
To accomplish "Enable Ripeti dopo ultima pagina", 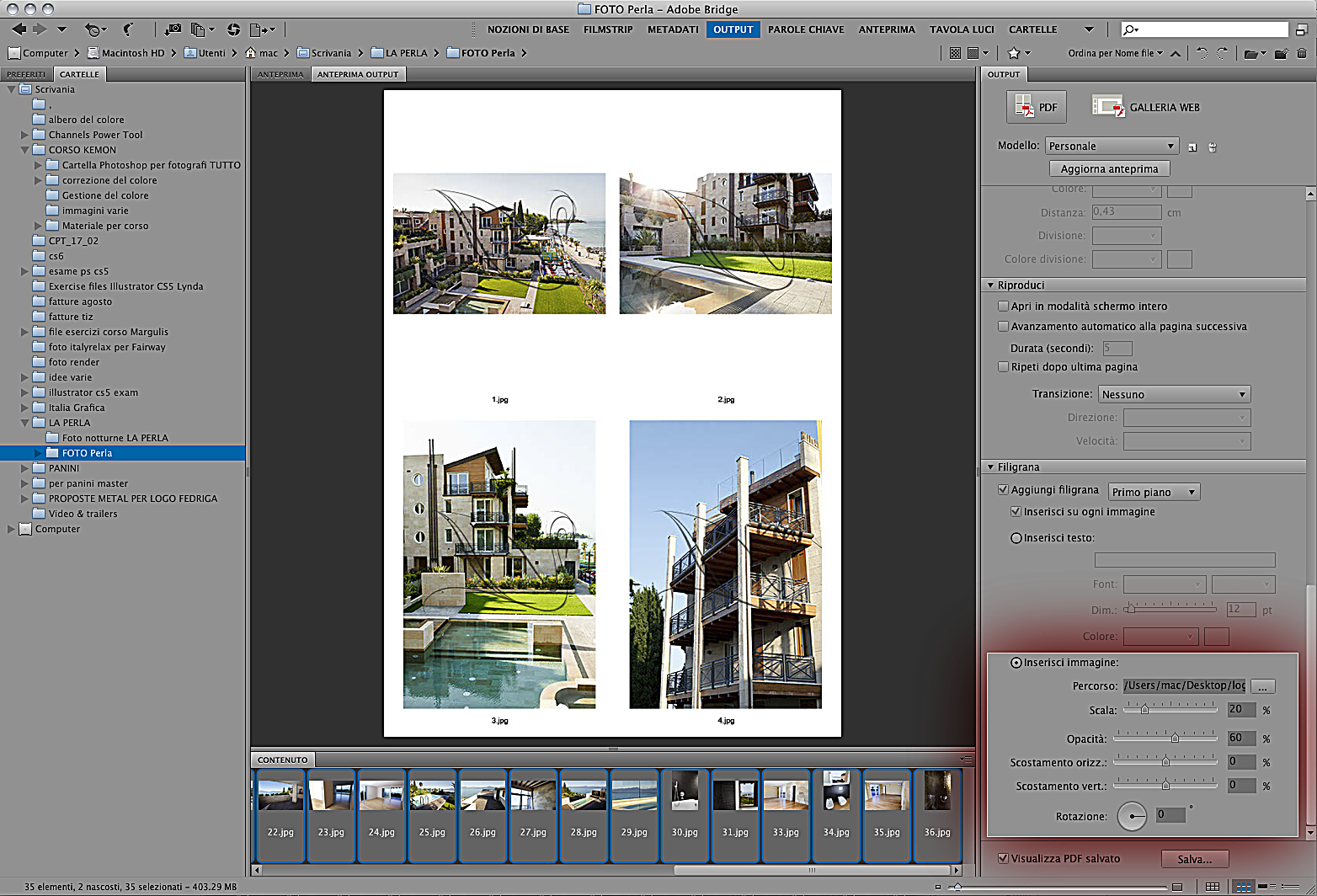I will [1003, 366].
